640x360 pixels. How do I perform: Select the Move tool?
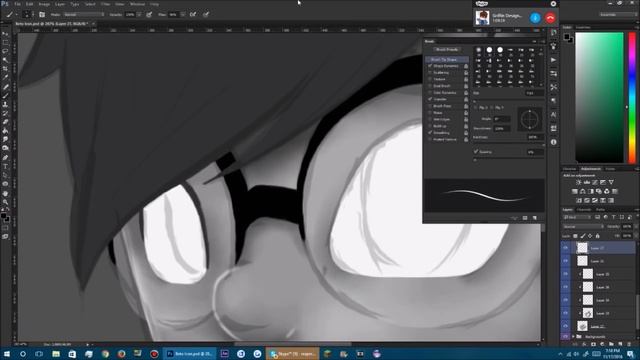point(5,34)
